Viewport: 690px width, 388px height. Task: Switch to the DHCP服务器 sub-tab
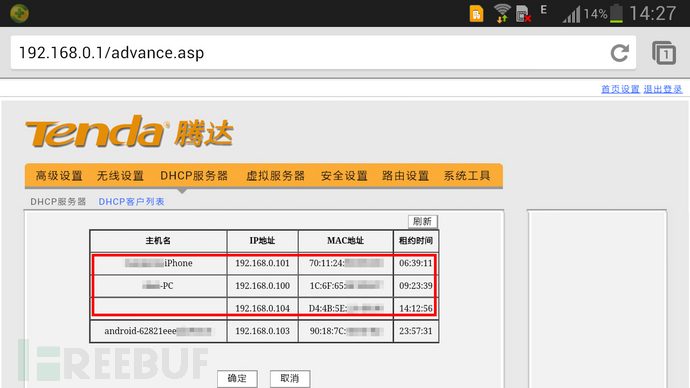(x=58, y=201)
